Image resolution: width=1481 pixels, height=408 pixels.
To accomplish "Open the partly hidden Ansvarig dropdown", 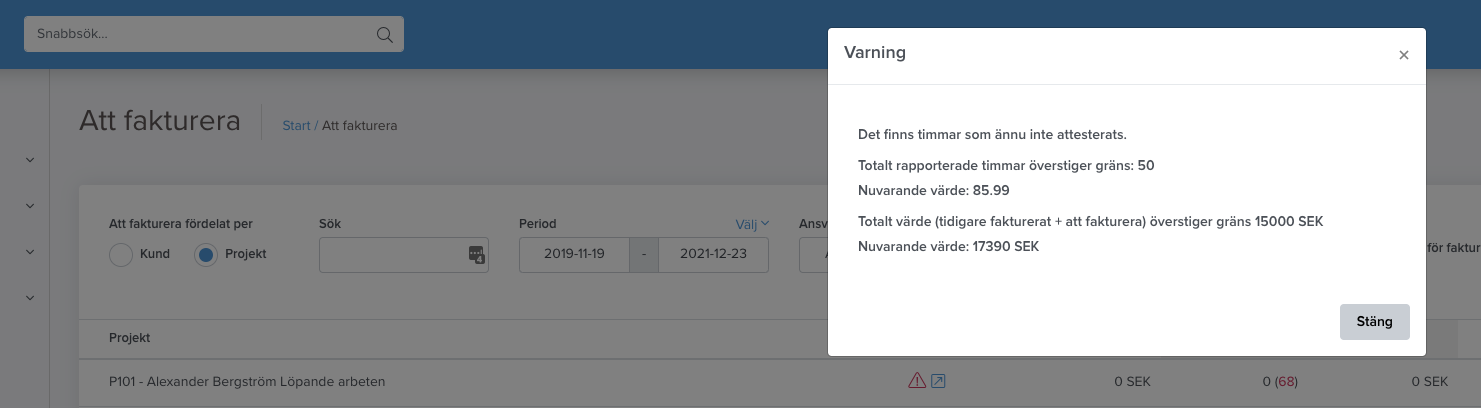I will pos(813,255).
